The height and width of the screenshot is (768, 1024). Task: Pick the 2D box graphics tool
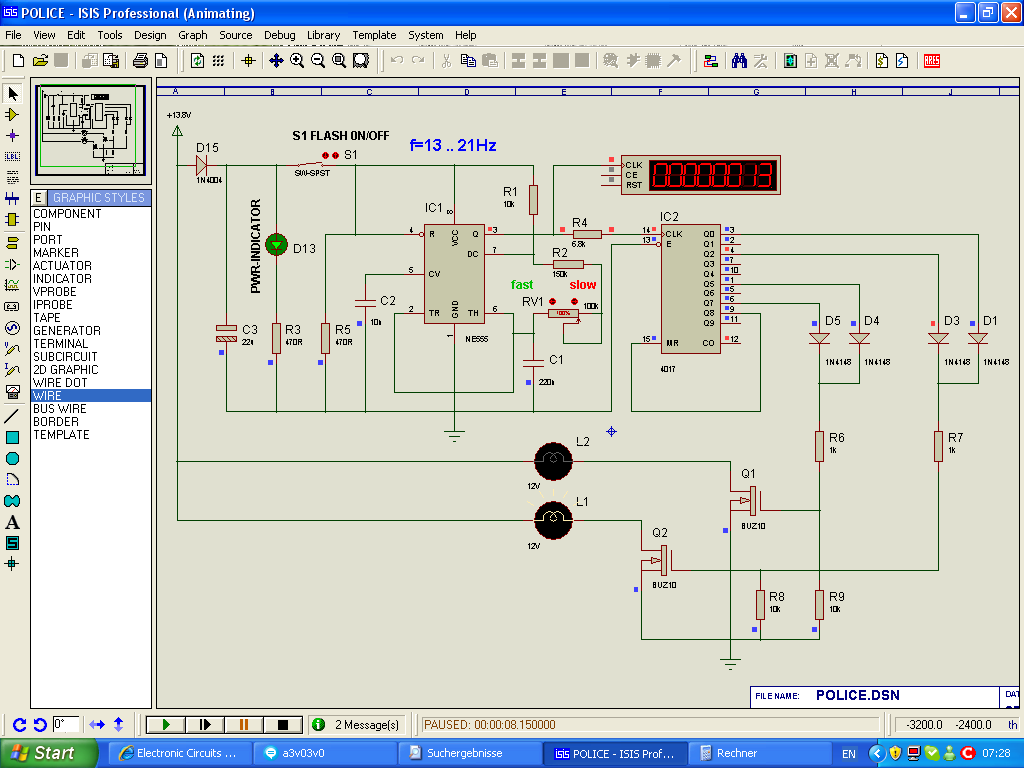[x=12, y=437]
